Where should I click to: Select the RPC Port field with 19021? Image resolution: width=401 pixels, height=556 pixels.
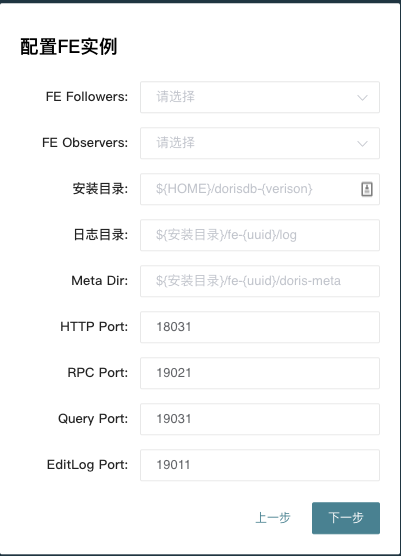point(260,373)
